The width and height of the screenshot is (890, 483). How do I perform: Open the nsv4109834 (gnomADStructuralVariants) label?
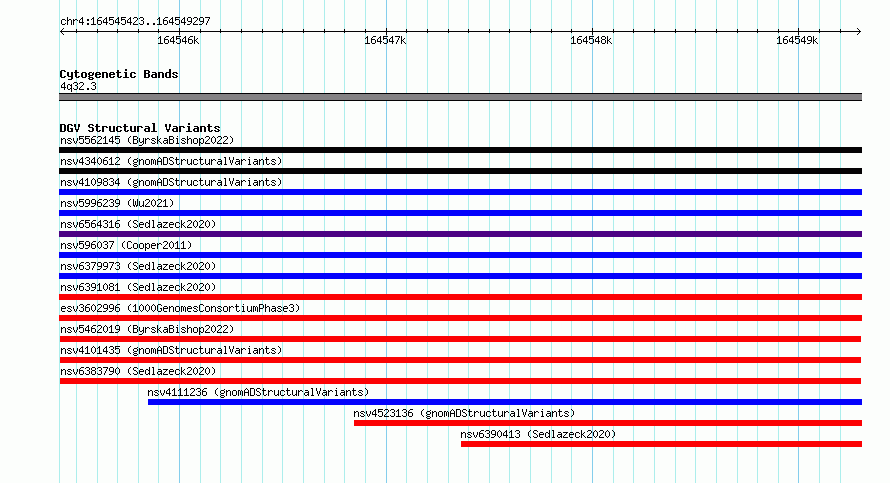pos(171,182)
